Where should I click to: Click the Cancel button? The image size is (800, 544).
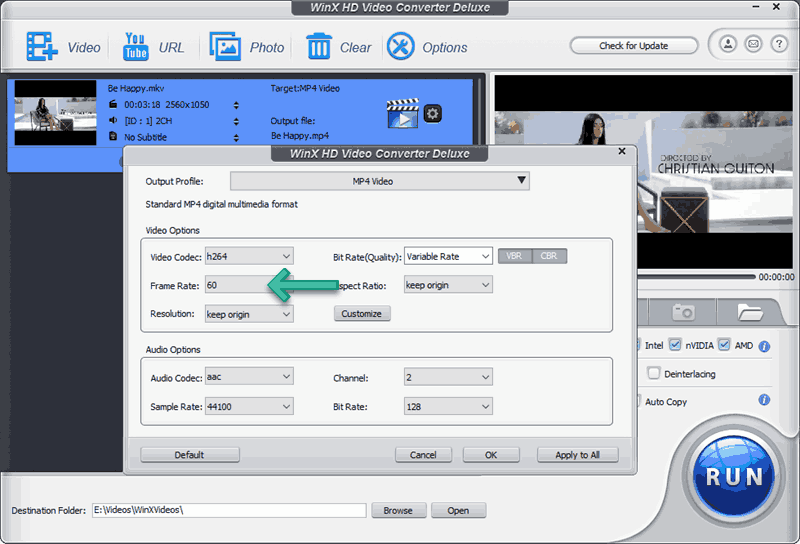[423, 455]
